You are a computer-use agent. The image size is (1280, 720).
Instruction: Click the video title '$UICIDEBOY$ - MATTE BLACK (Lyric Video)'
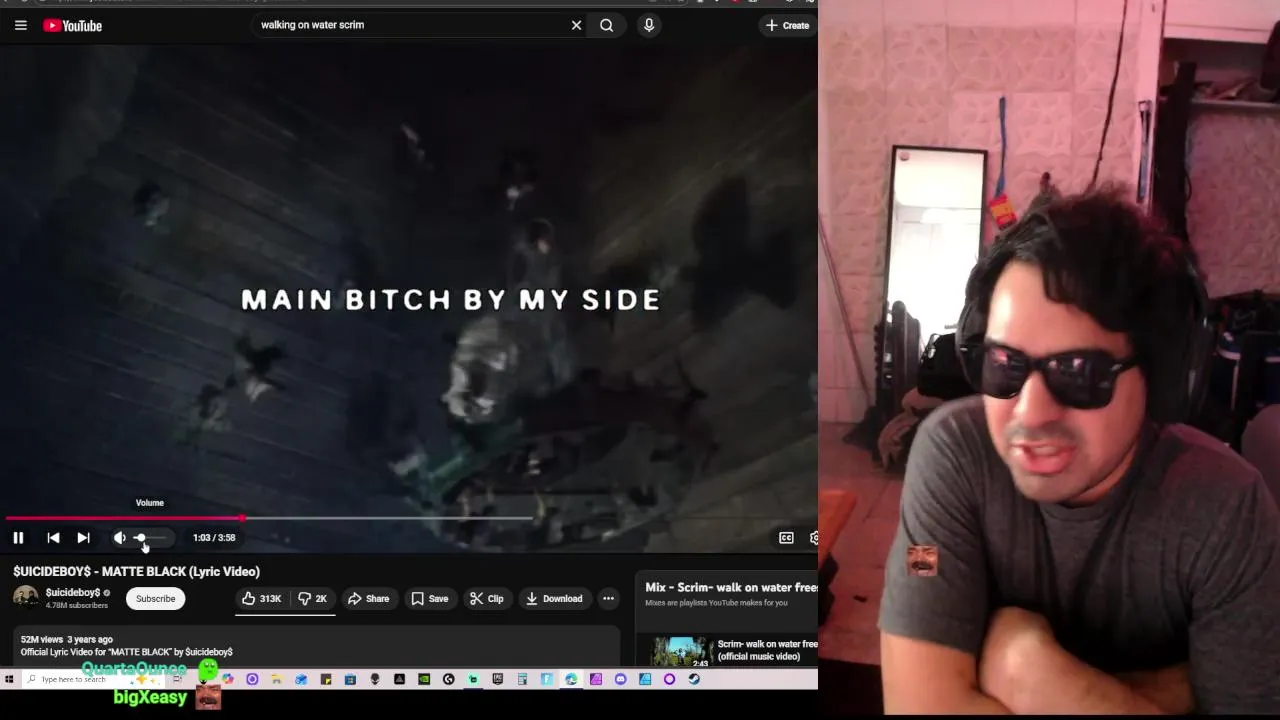coord(136,572)
